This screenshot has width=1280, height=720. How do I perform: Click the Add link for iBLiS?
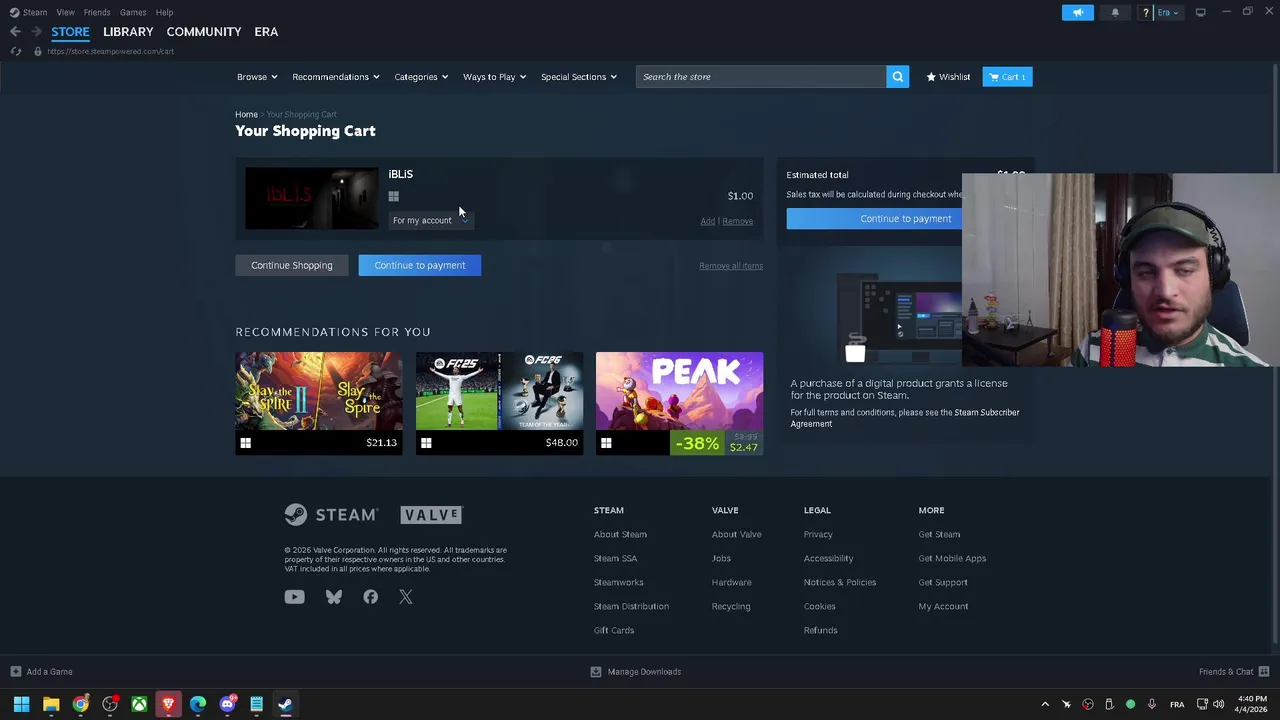pos(707,221)
